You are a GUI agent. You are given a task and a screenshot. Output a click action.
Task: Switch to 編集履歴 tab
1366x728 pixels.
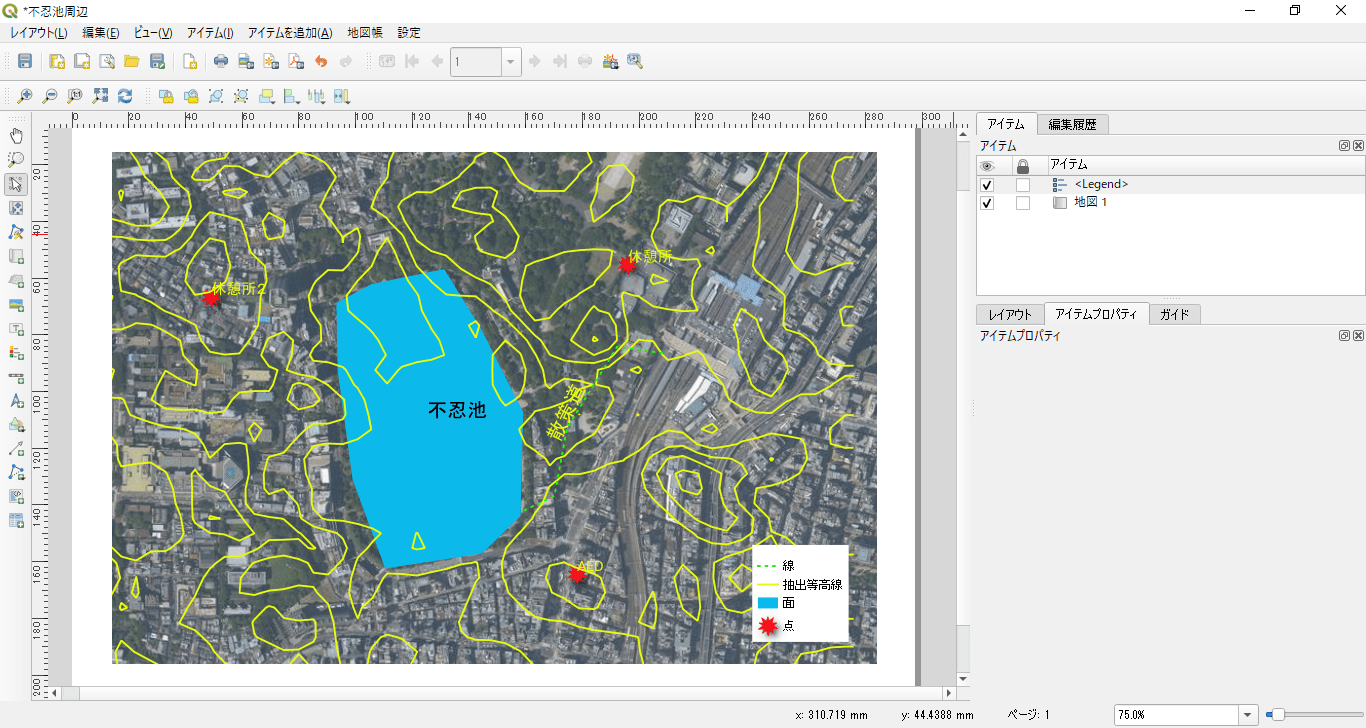[1072, 125]
